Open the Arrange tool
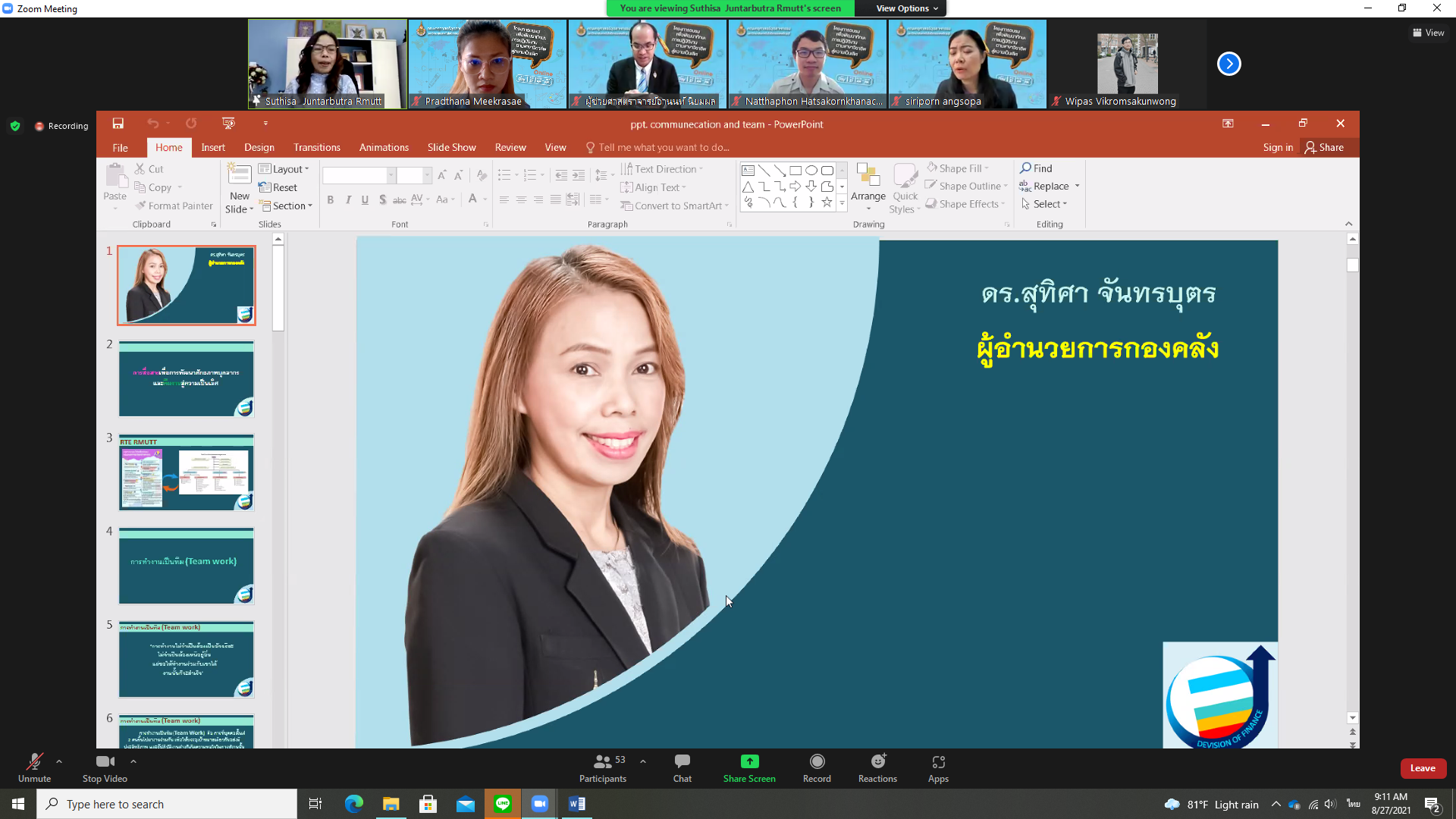This screenshot has height=819, width=1456. (868, 187)
